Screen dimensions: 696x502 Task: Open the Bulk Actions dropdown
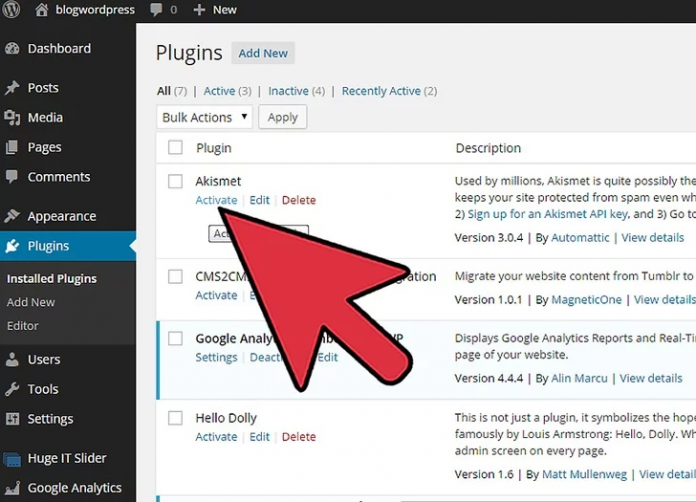pyautogui.click(x=204, y=117)
